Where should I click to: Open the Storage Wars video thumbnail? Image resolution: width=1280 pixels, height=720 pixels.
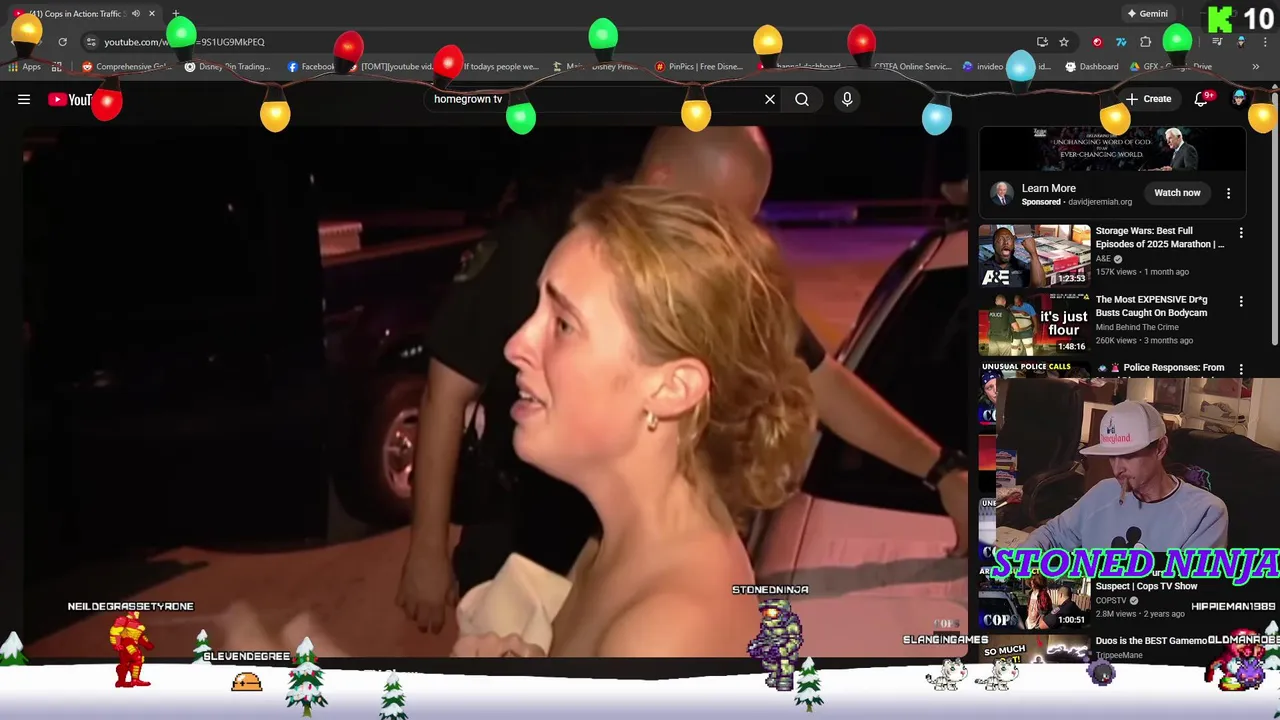(1034, 255)
